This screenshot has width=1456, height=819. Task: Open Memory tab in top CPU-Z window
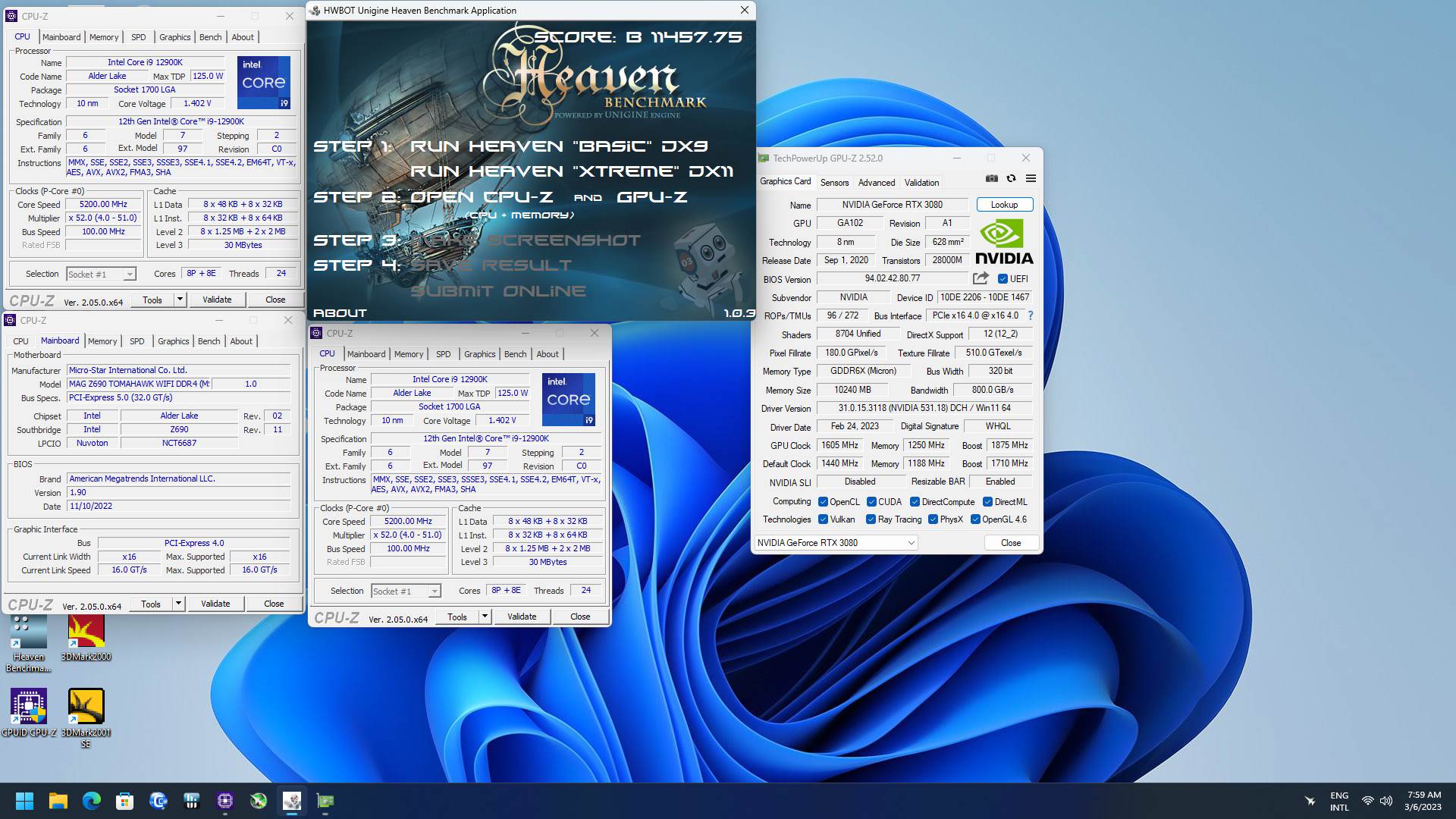point(104,37)
